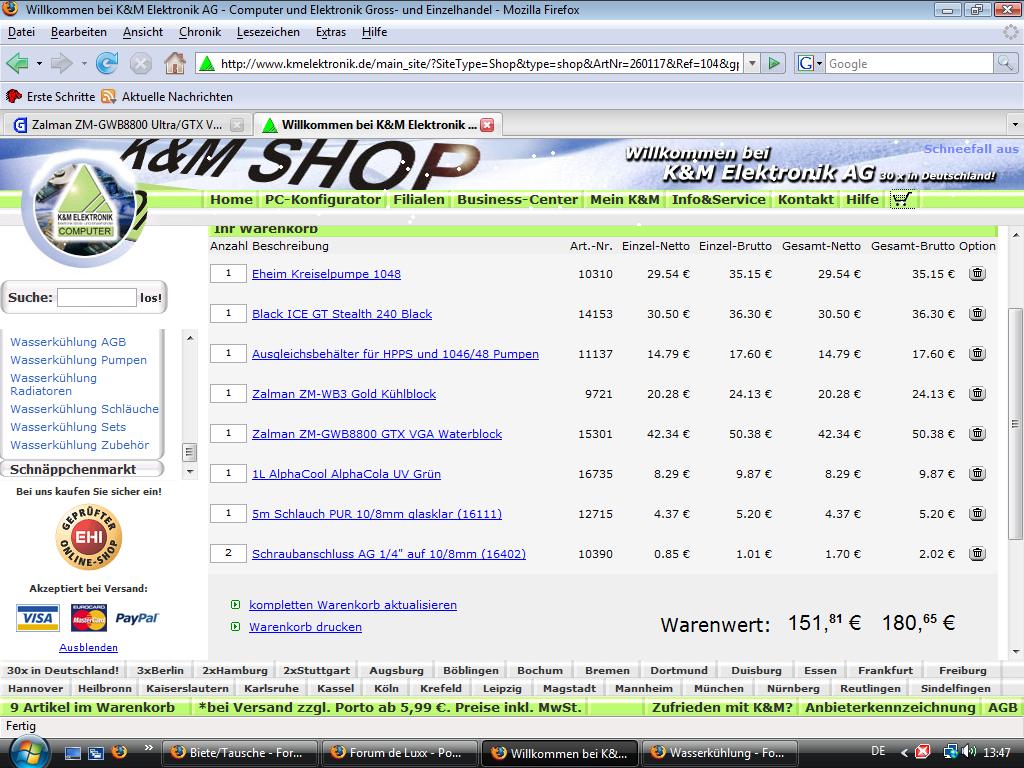Click the MasterCard payment logo
Image resolution: width=1024 pixels, height=768 pixels.
point(88,618)
